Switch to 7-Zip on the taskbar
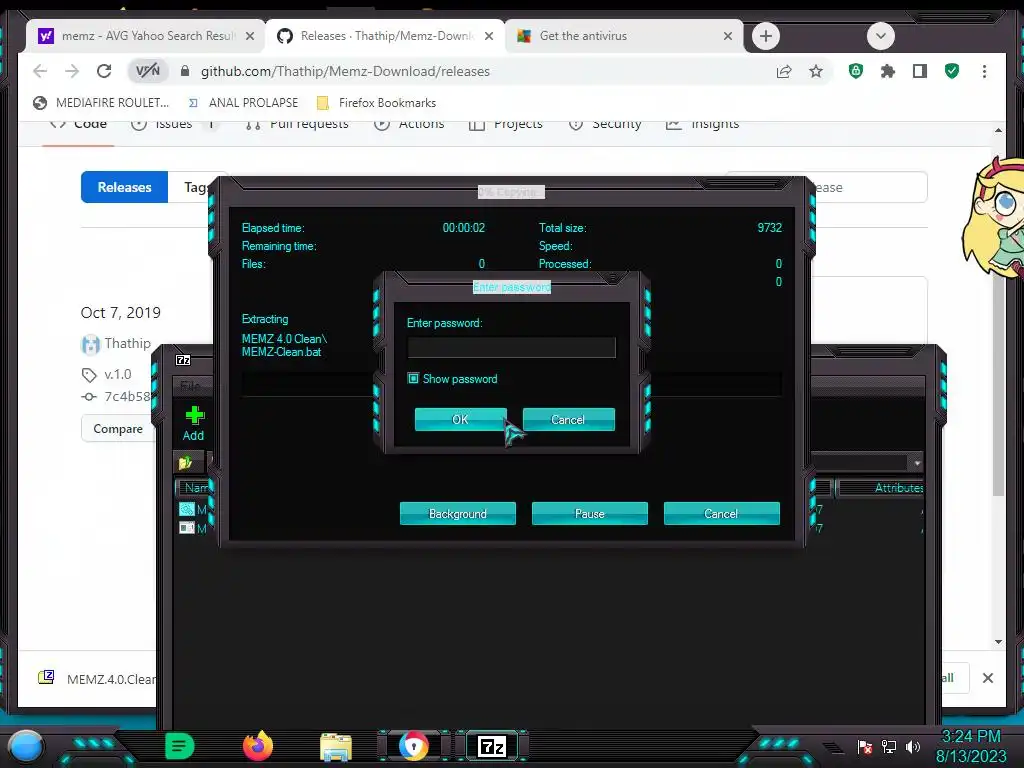This screenshot has width=1024, height=768. [492, 746]
